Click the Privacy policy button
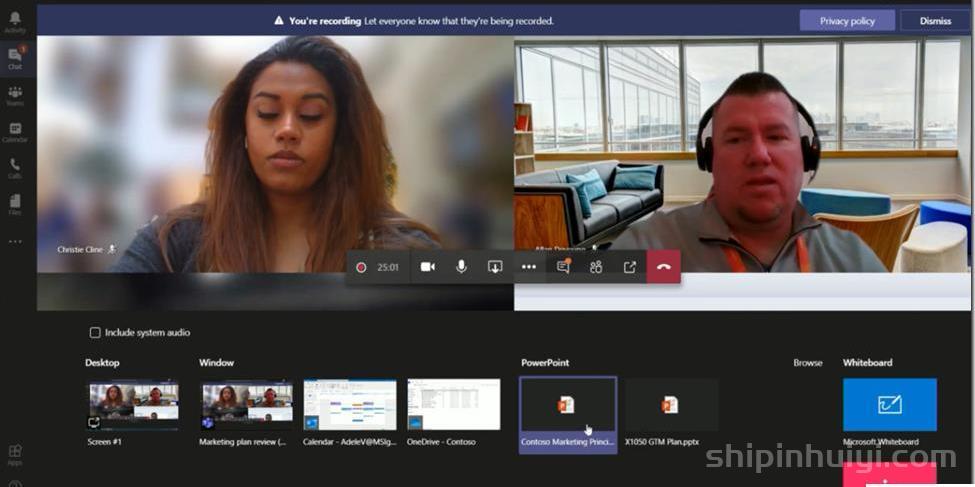975x487 pixels. point(847,21)
